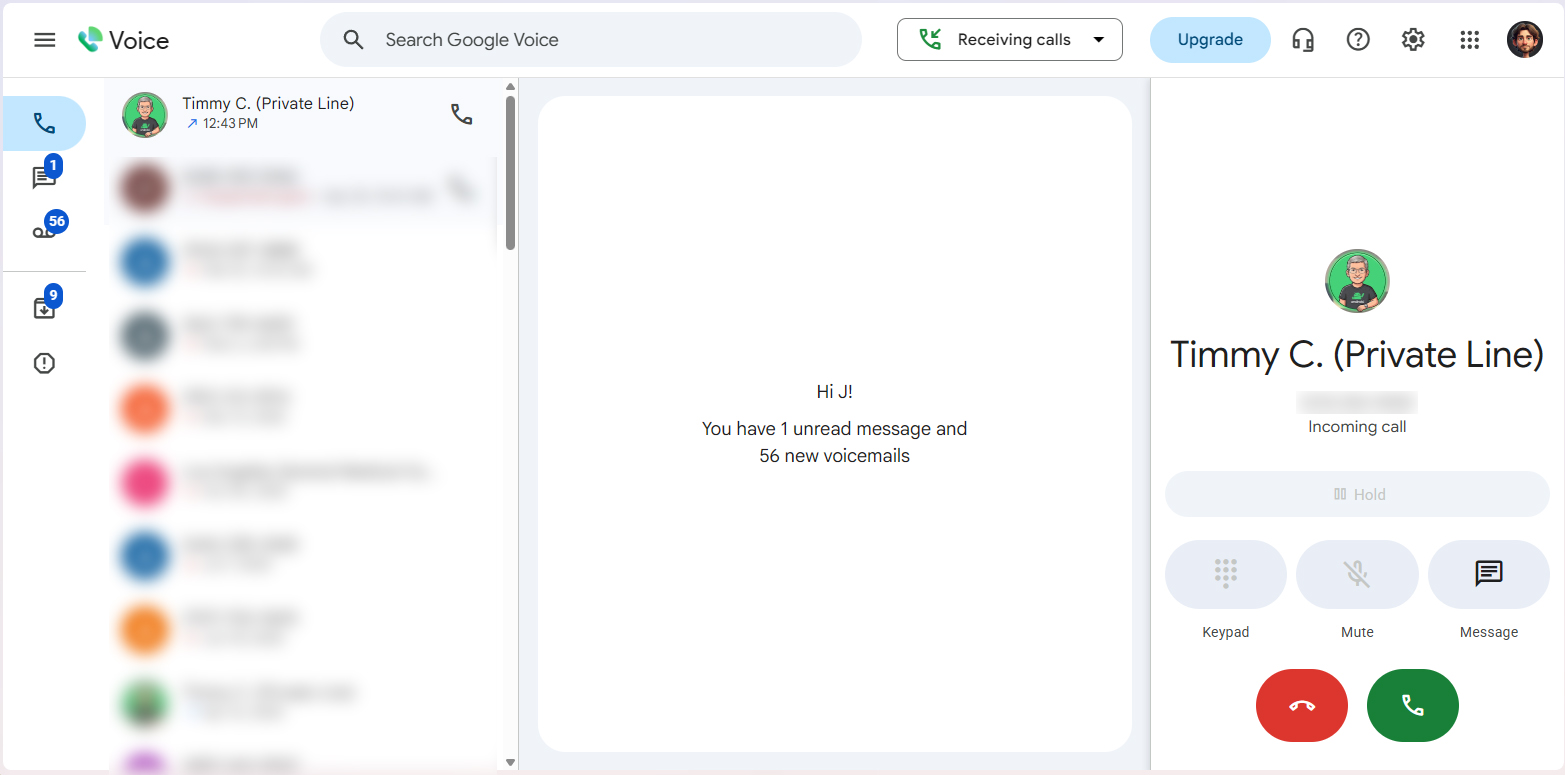Open the Google apps grid
The height and width of the screenshot is (775, 1565).
pos(1468,40)
